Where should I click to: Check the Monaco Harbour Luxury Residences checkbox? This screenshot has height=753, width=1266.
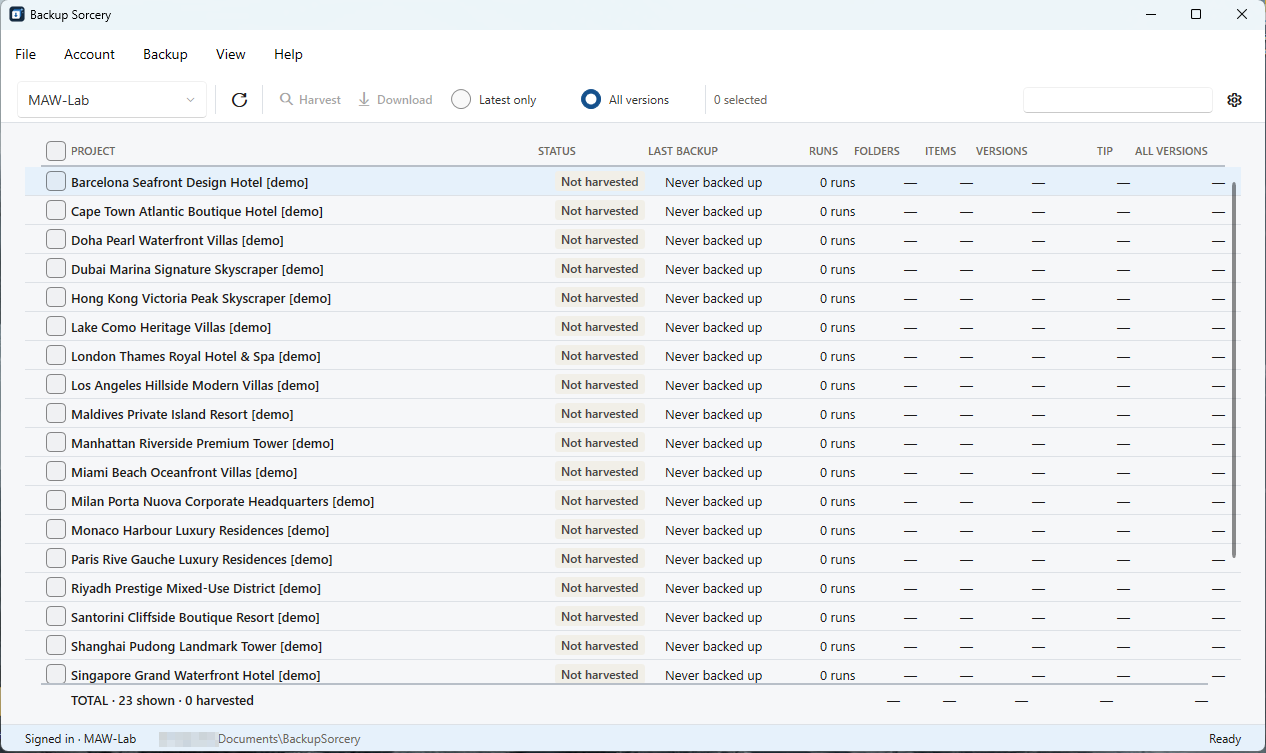(x=56, y=530)
